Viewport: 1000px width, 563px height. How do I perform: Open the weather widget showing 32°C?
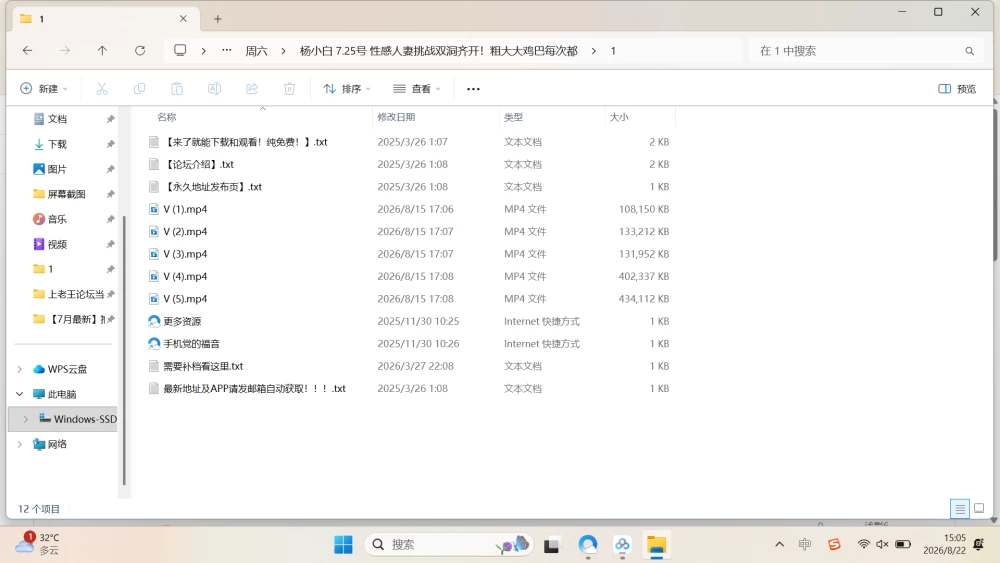(x=38, y=543)
